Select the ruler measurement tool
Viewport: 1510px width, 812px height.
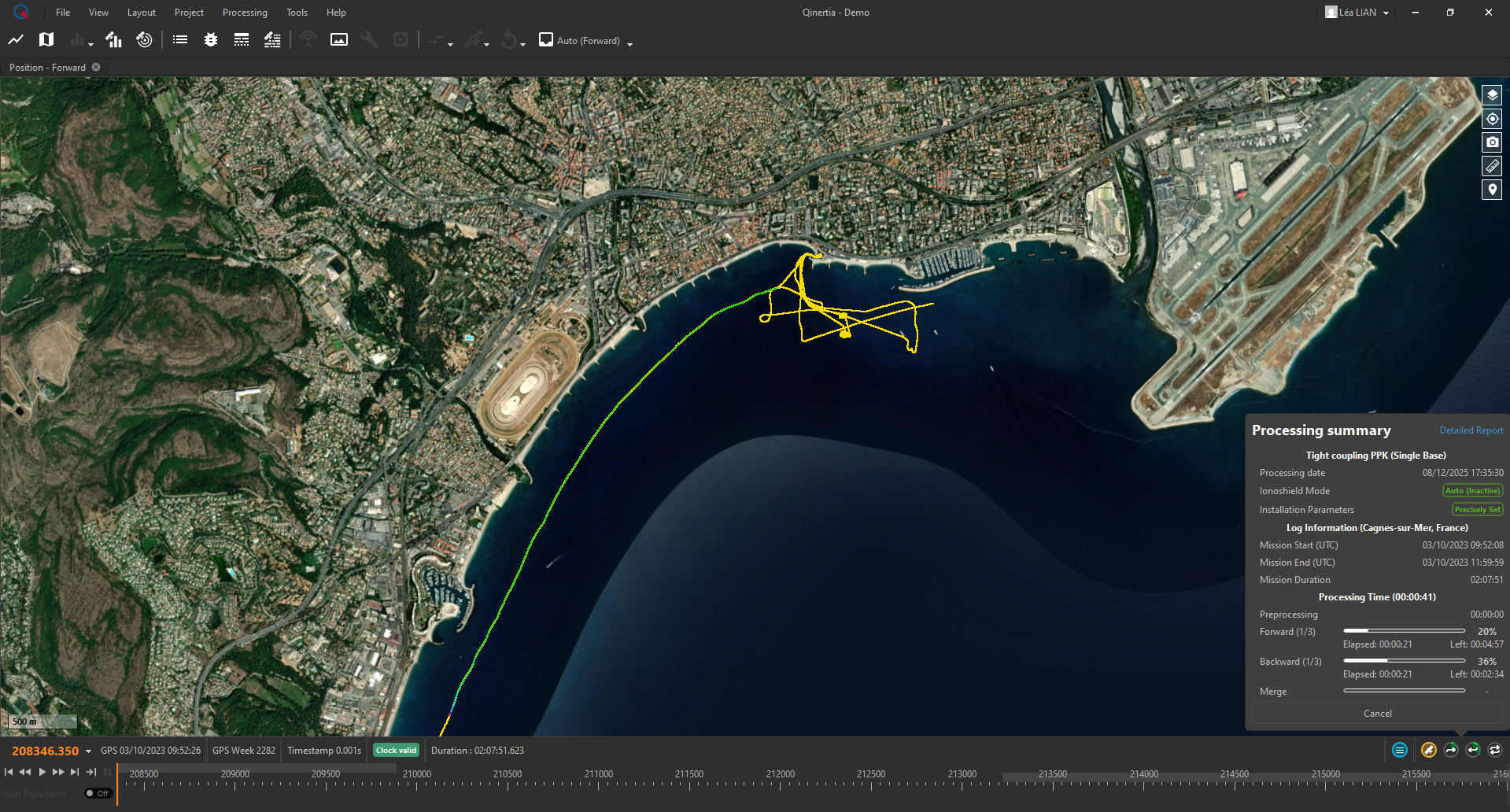tap(1492, 166)
